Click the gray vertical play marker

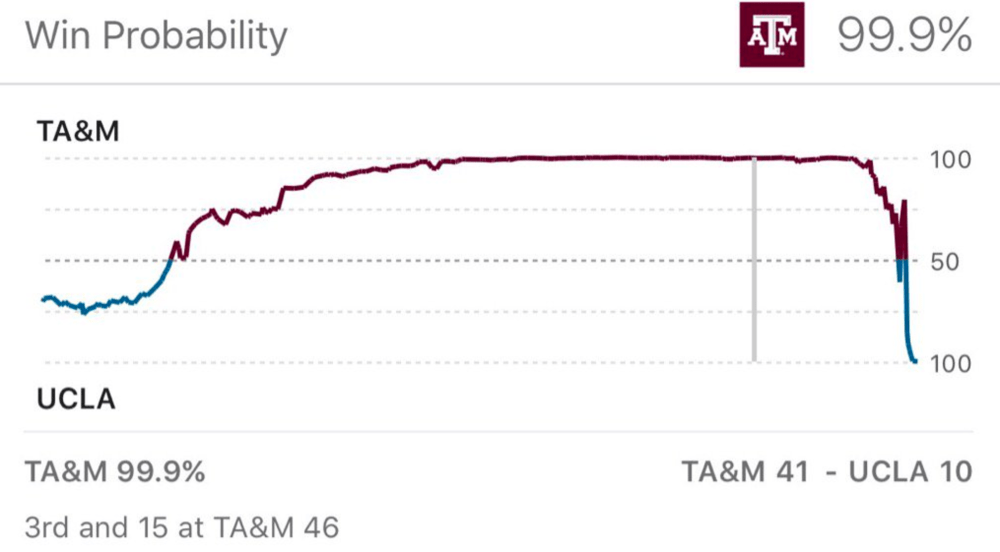click(754, 260)
